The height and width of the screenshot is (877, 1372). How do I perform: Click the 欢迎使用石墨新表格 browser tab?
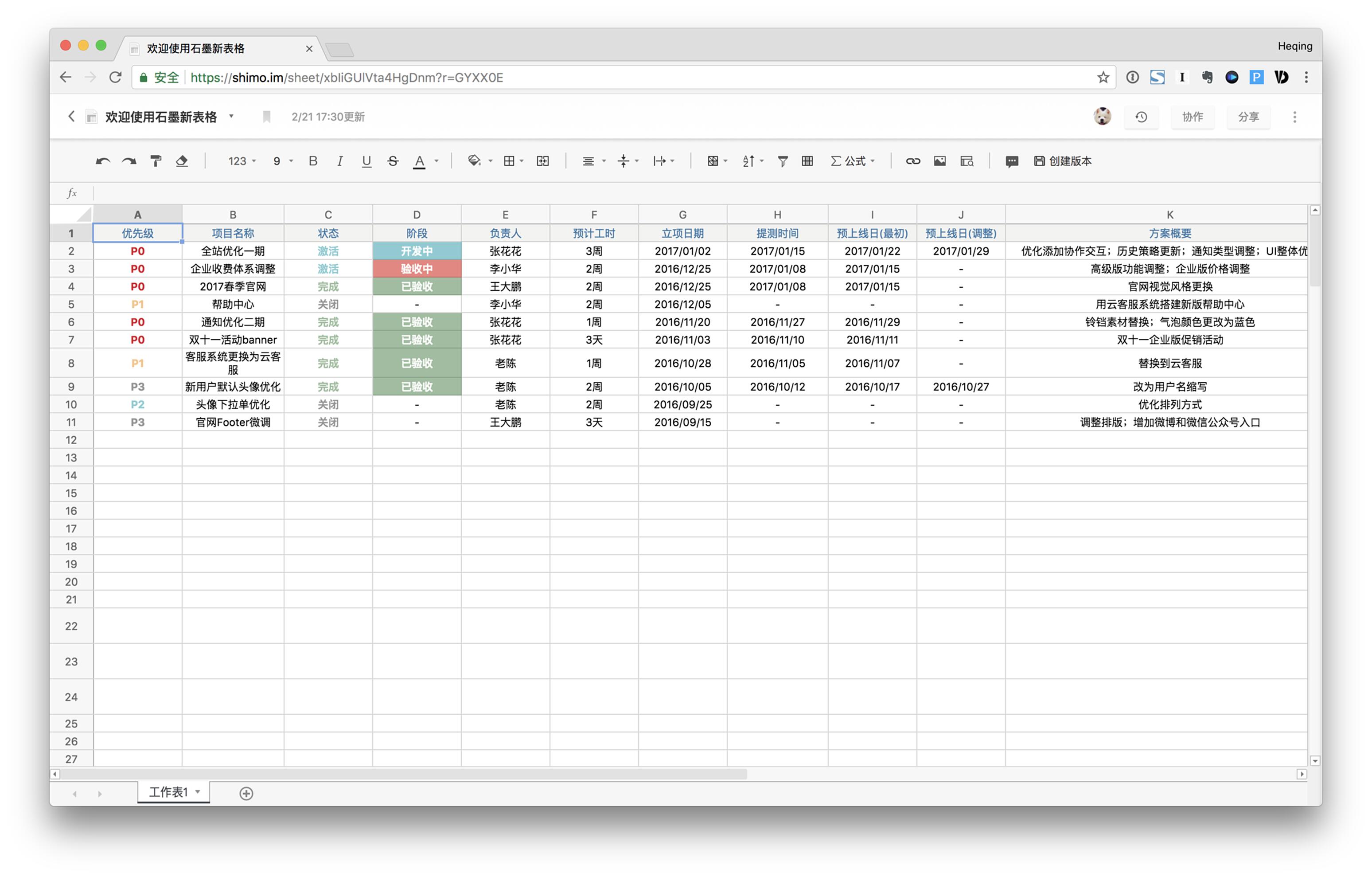[x=195, y=48]
